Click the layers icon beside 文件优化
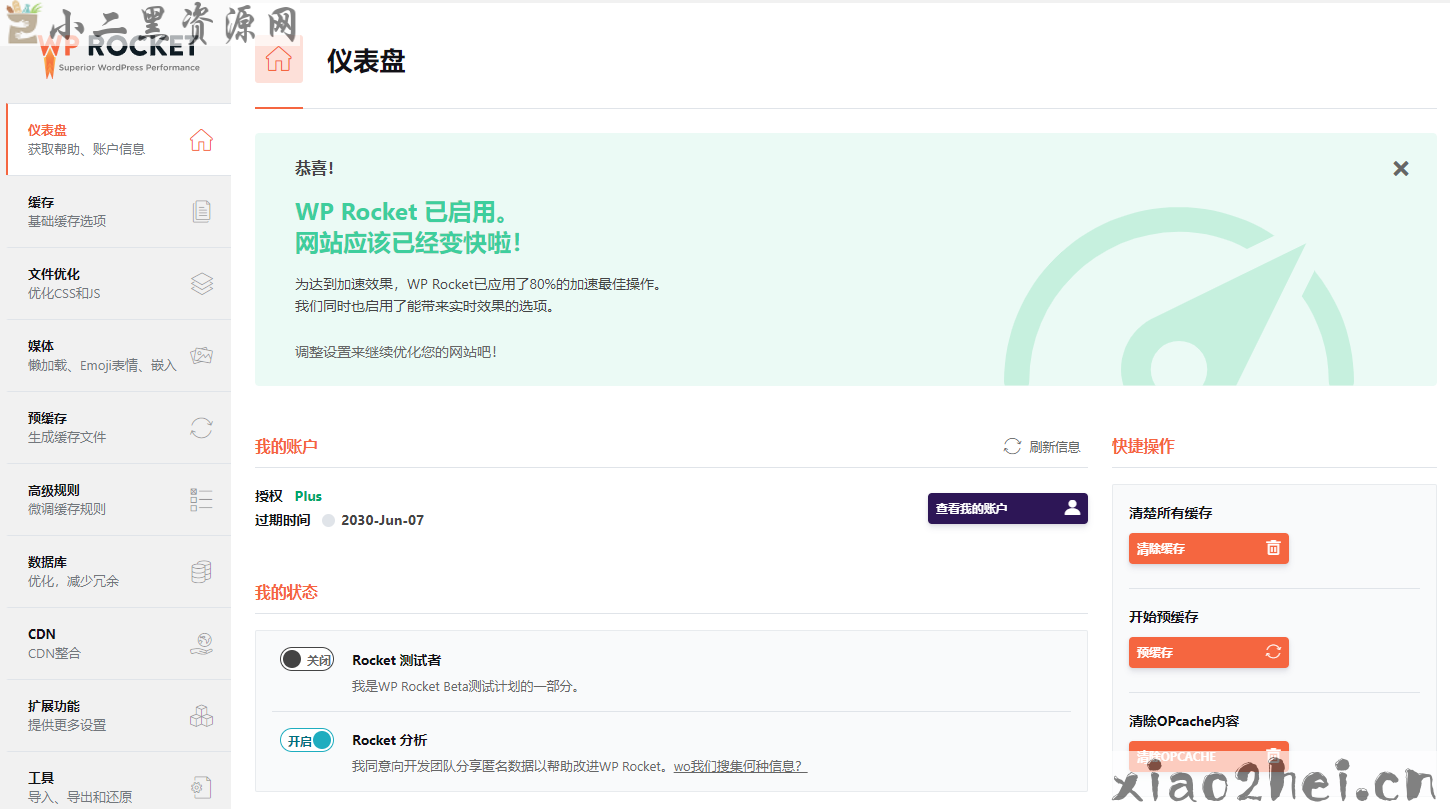 coord(201,284)
